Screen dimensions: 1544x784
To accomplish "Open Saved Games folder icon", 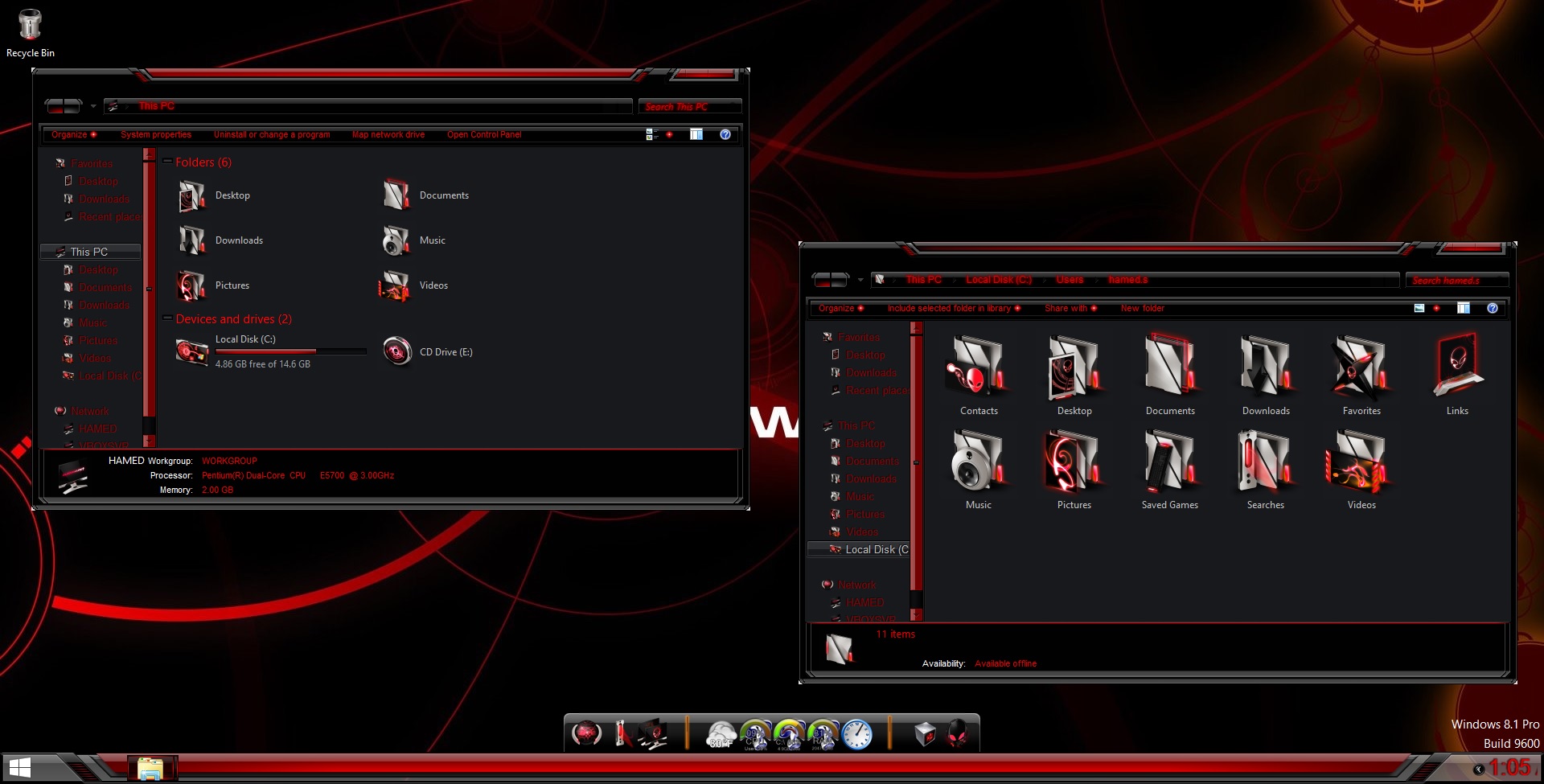I will click(x=1169, y=462).
